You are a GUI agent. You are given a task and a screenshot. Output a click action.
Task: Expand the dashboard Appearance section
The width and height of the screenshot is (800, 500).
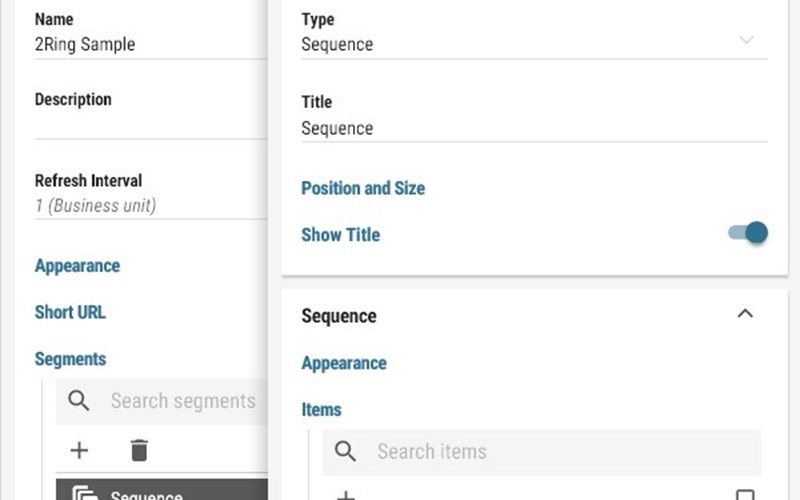[x=77, y=266]
